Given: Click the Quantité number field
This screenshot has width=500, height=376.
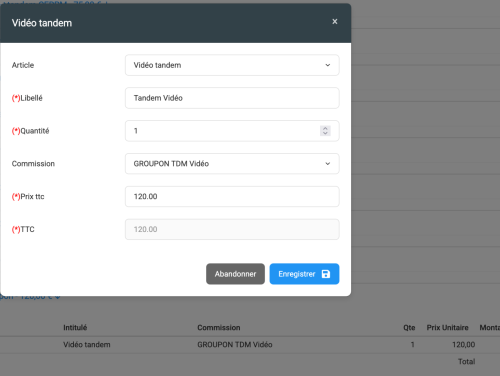Looking at the screenshot, I should point(232,131).
